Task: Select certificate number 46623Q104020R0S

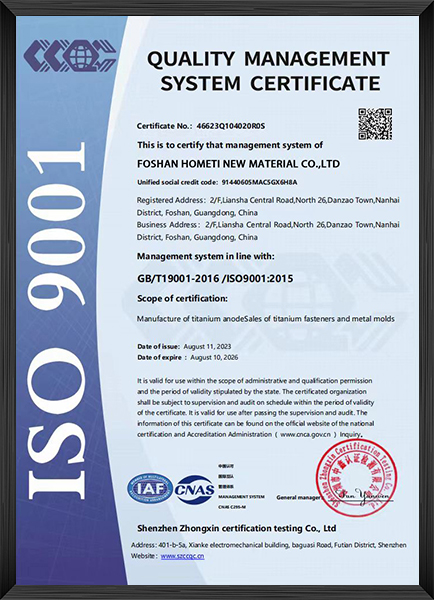Action: (x=231, y=126)
